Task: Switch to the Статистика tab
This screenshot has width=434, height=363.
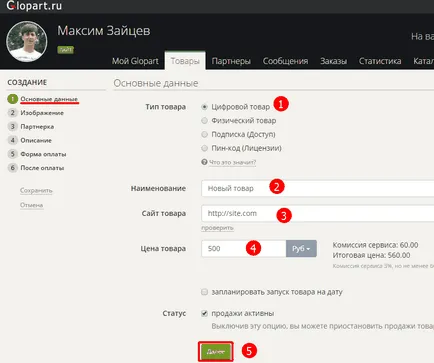Action: [x=380, y=61]
